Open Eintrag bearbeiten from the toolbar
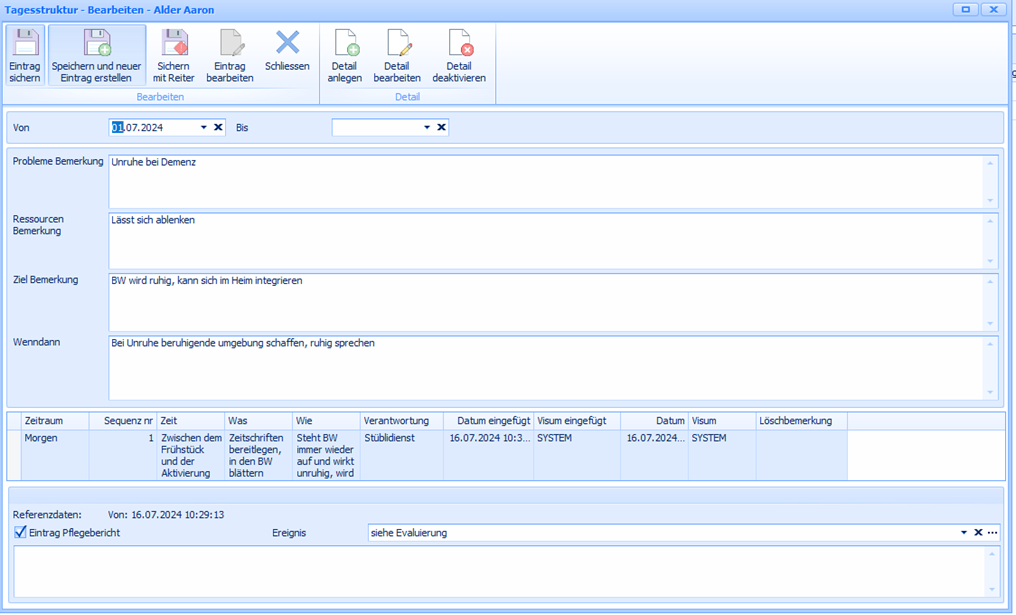The image size is (1016, 615). pyautogui.click(x=230, y=55)
